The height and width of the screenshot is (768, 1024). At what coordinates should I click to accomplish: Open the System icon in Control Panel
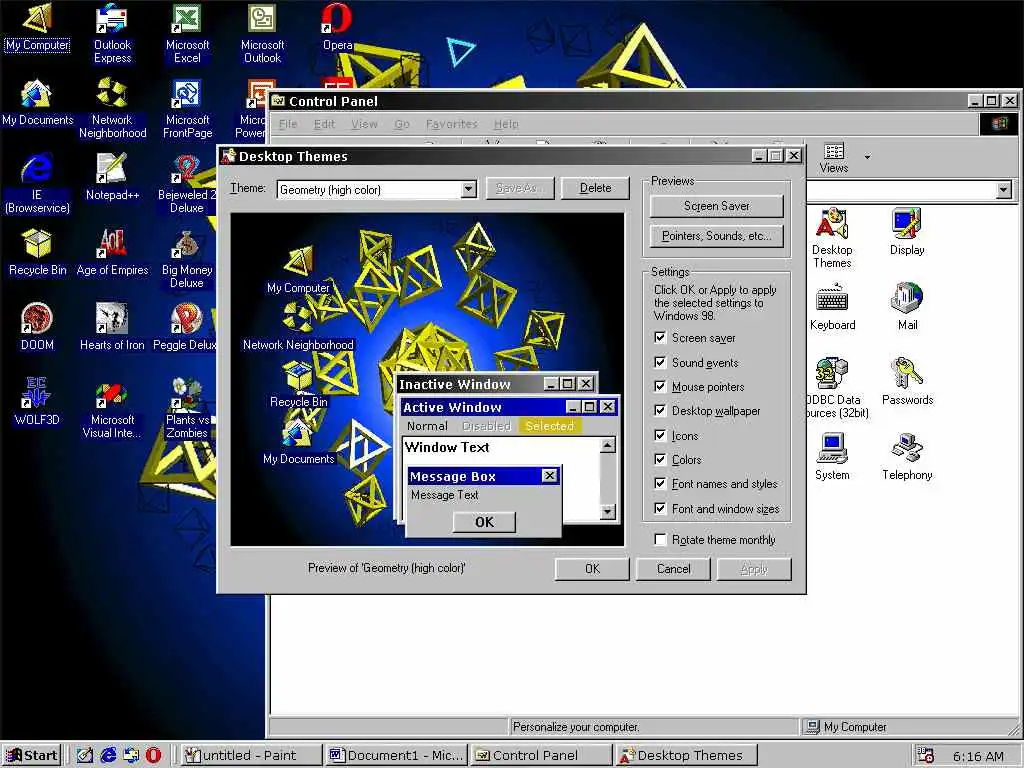(x=832, y=457)
